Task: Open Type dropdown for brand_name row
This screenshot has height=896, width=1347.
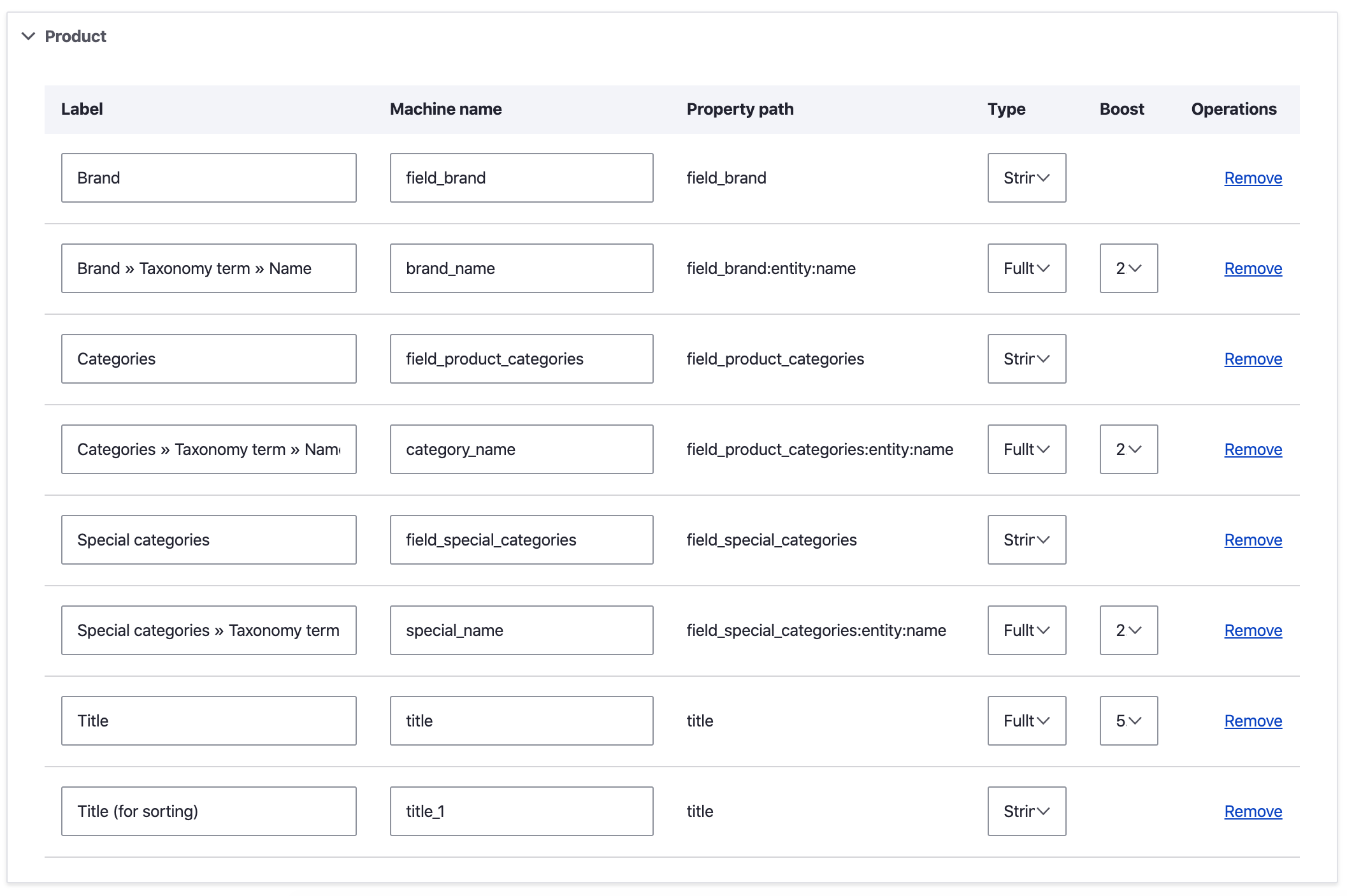Action: coord(1026,268)
